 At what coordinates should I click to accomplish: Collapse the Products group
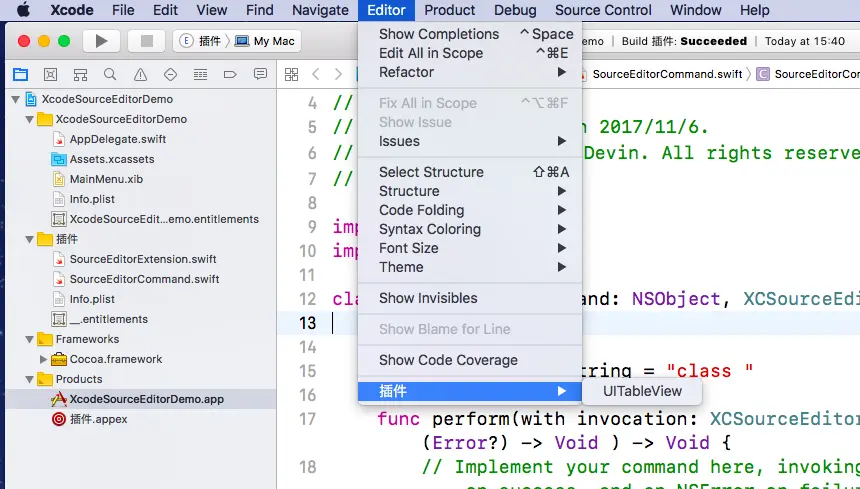(30, 379)
